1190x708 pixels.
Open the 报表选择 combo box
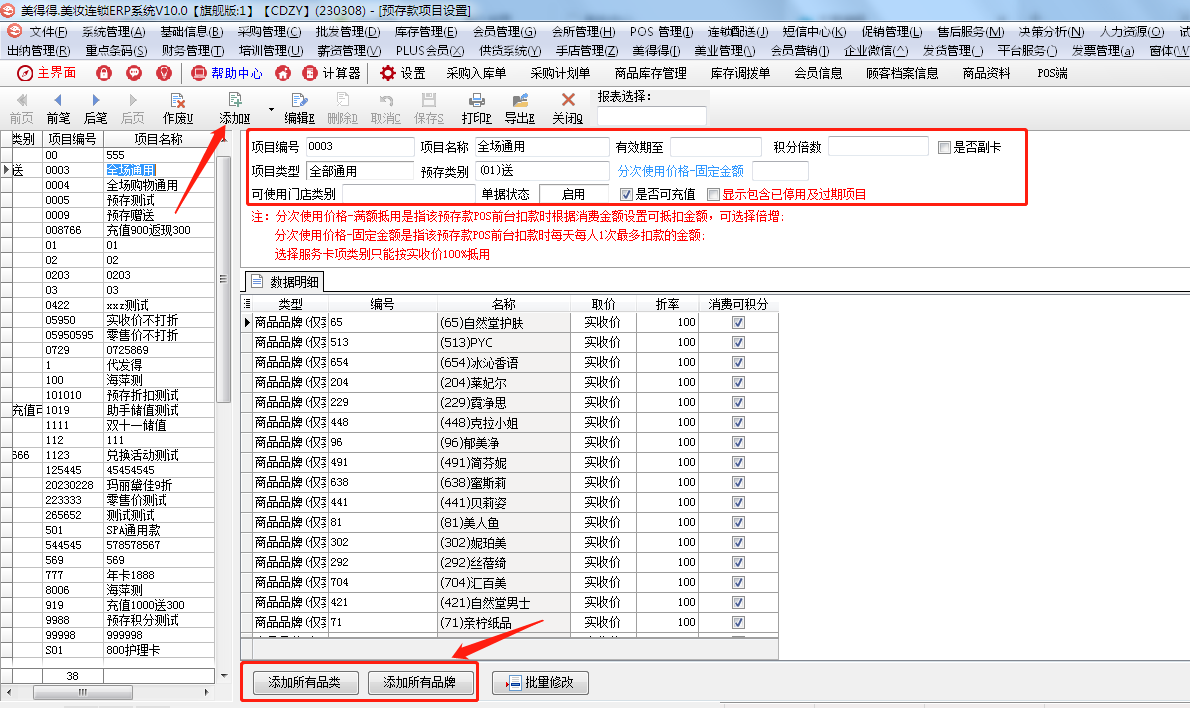(x=651, y=116)
